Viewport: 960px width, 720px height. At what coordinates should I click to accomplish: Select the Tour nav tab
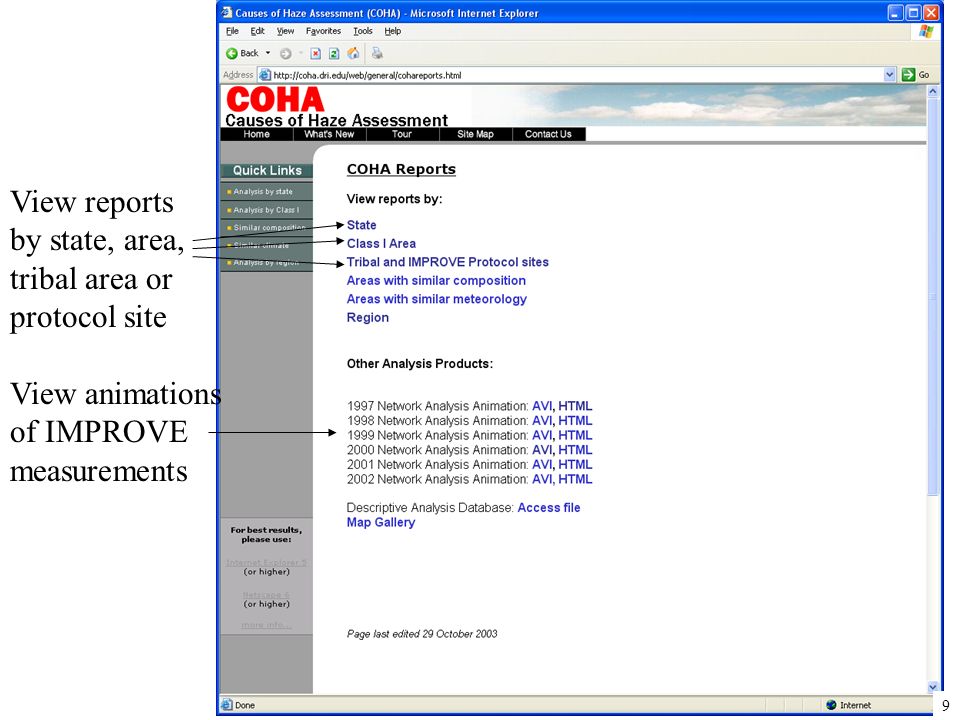(x=402, y=134)
